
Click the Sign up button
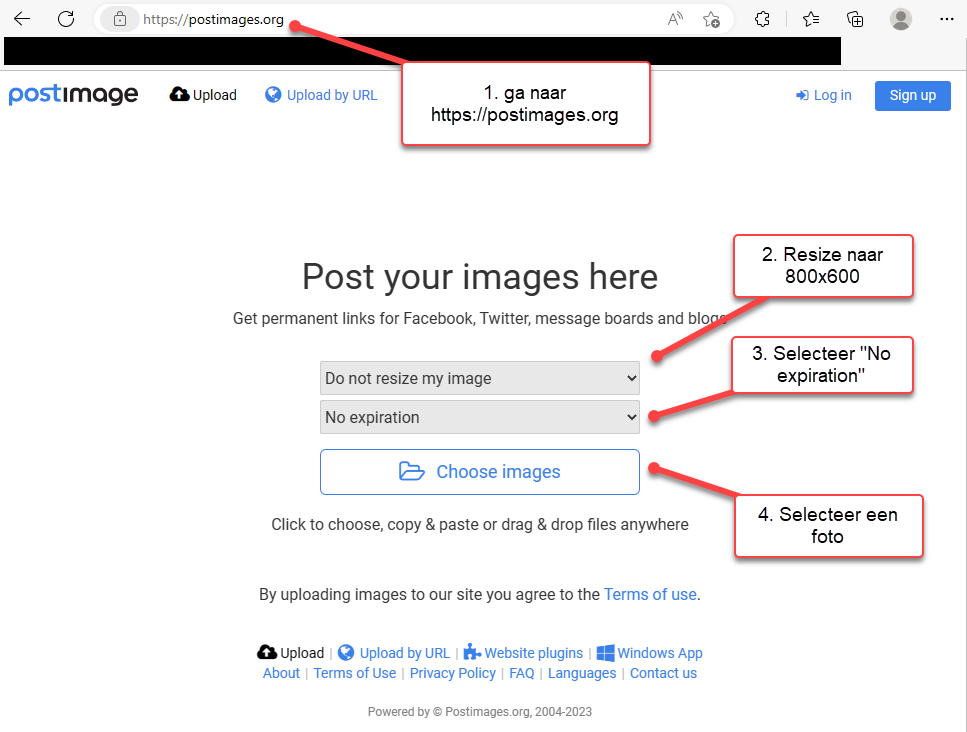click(x=912, y=96)
